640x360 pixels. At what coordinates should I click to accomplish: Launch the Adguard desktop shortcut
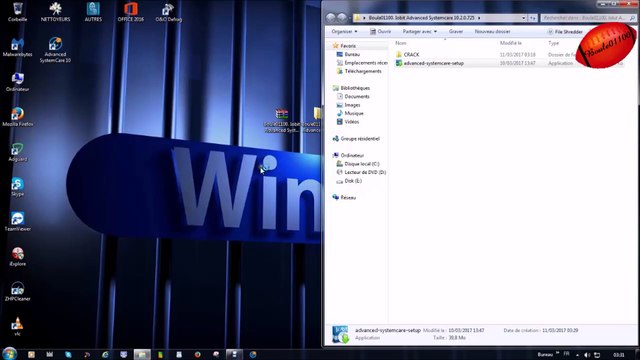pos(17,152)
